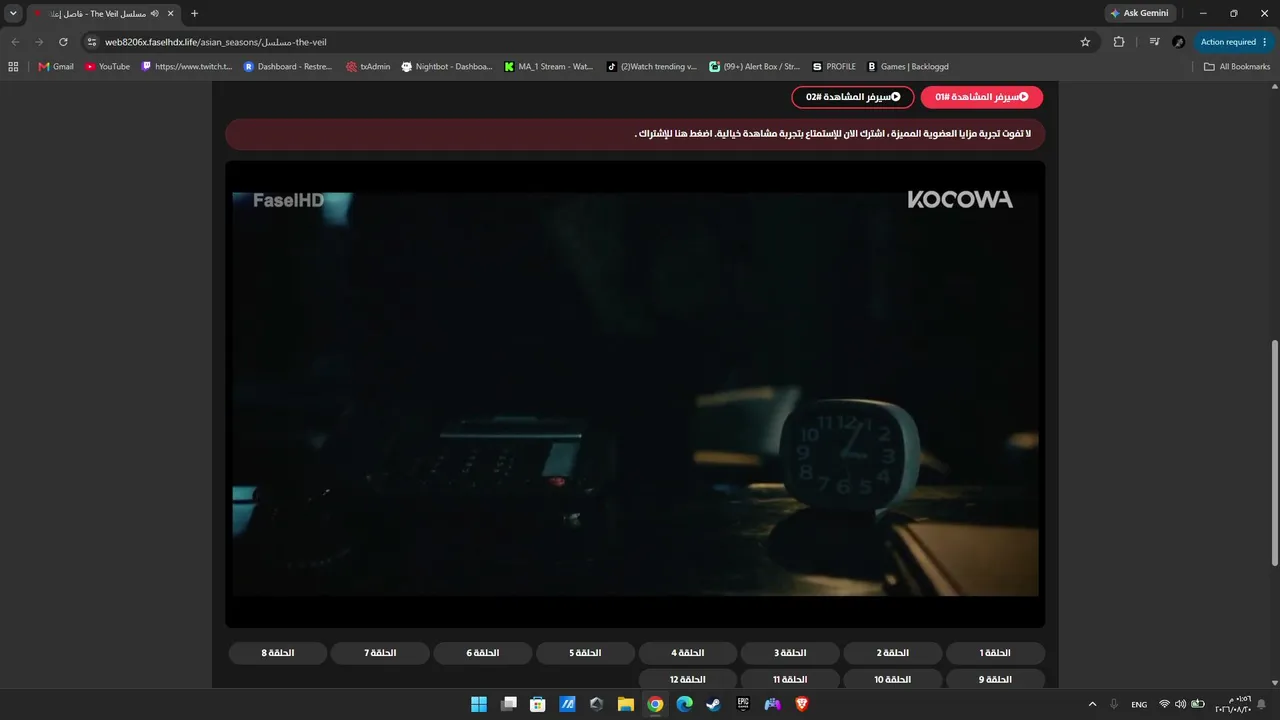Screen dimensions: 1280x720
Task: Open the All Bookmarks folder
Action: point(1237,67)
